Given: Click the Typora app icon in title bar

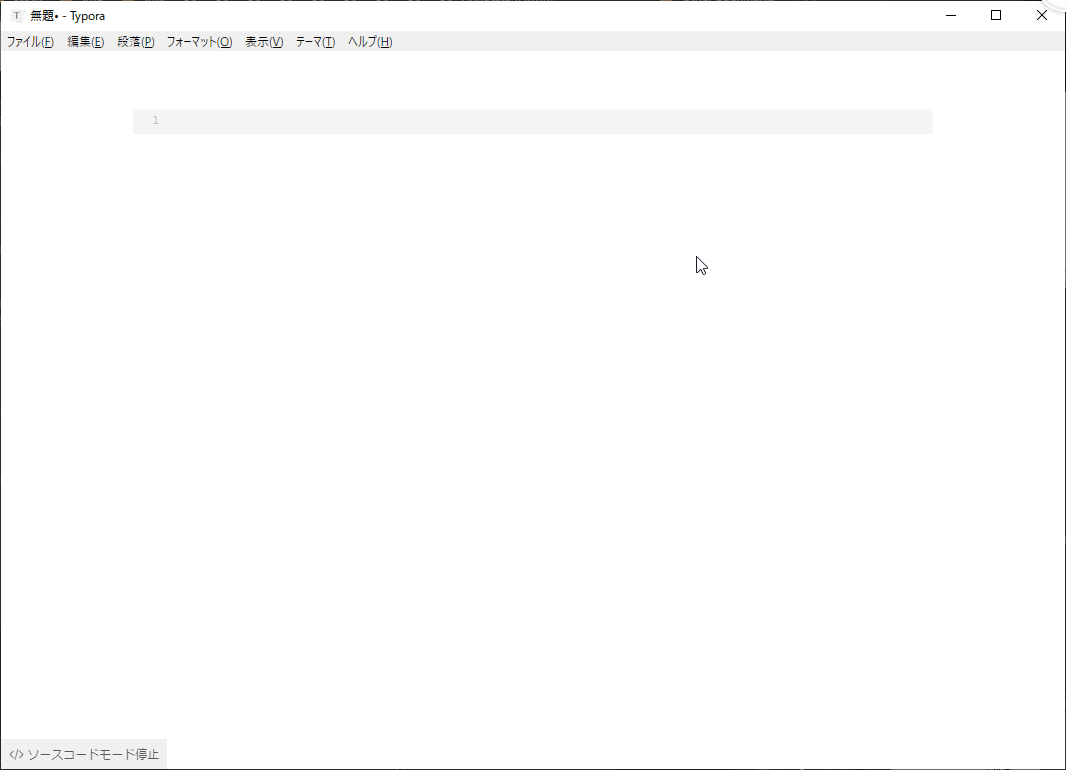Looking at the screenshot, I should coord(16,16).
